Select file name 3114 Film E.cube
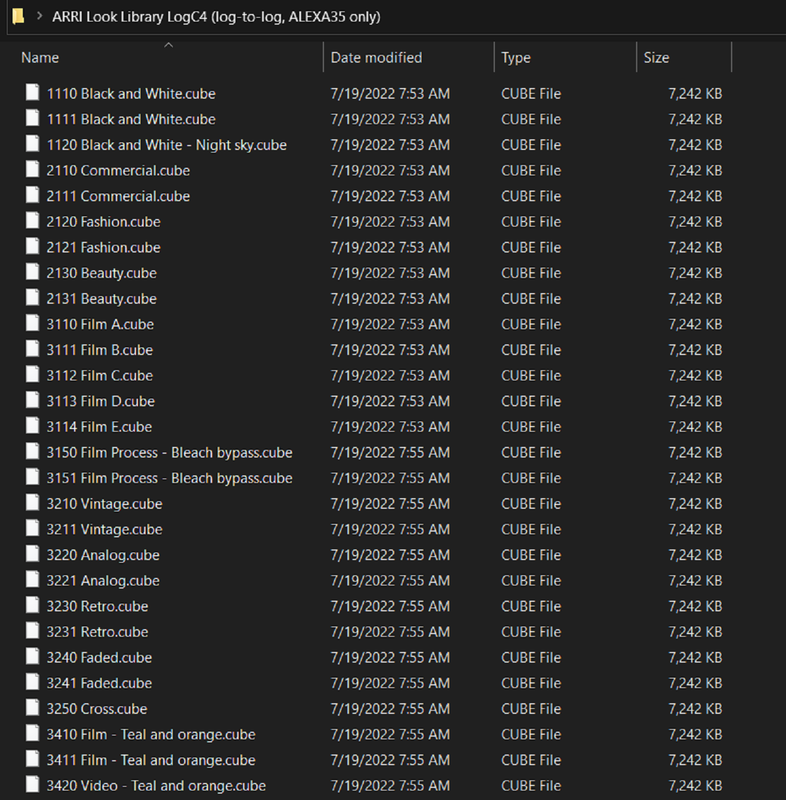786x800 pixels. (99, 427)
